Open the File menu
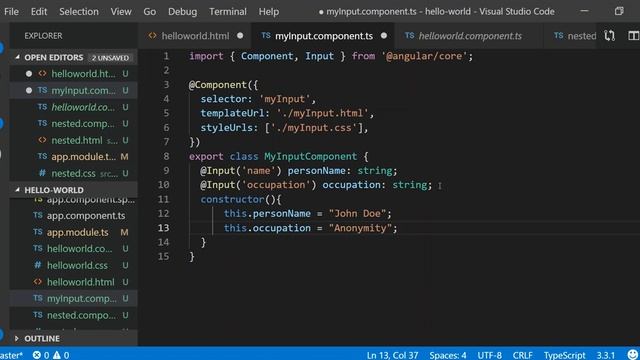Viewport: 640px width, 360px height. click(x=11, y=11)
